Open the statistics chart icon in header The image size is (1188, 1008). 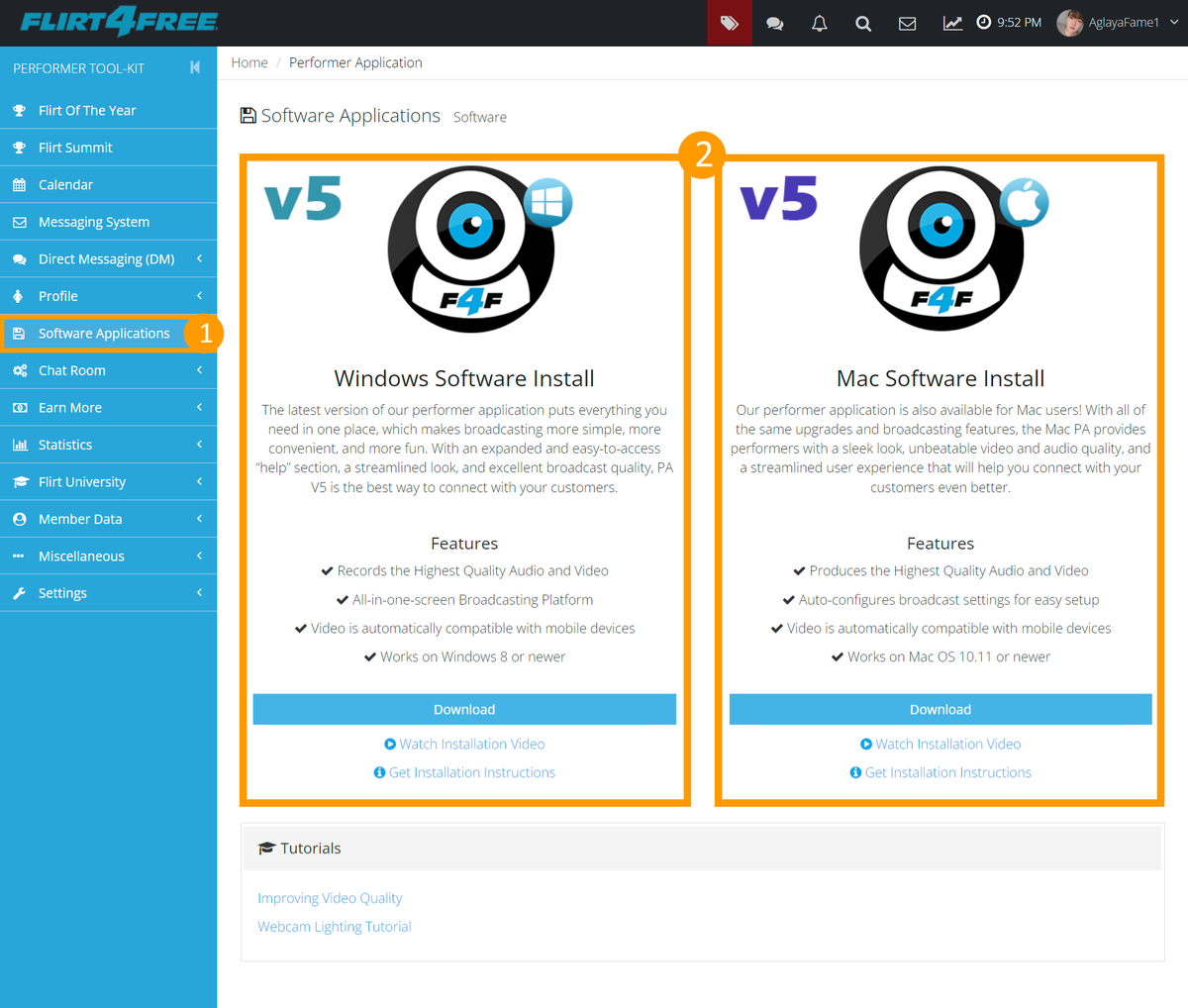952,23
